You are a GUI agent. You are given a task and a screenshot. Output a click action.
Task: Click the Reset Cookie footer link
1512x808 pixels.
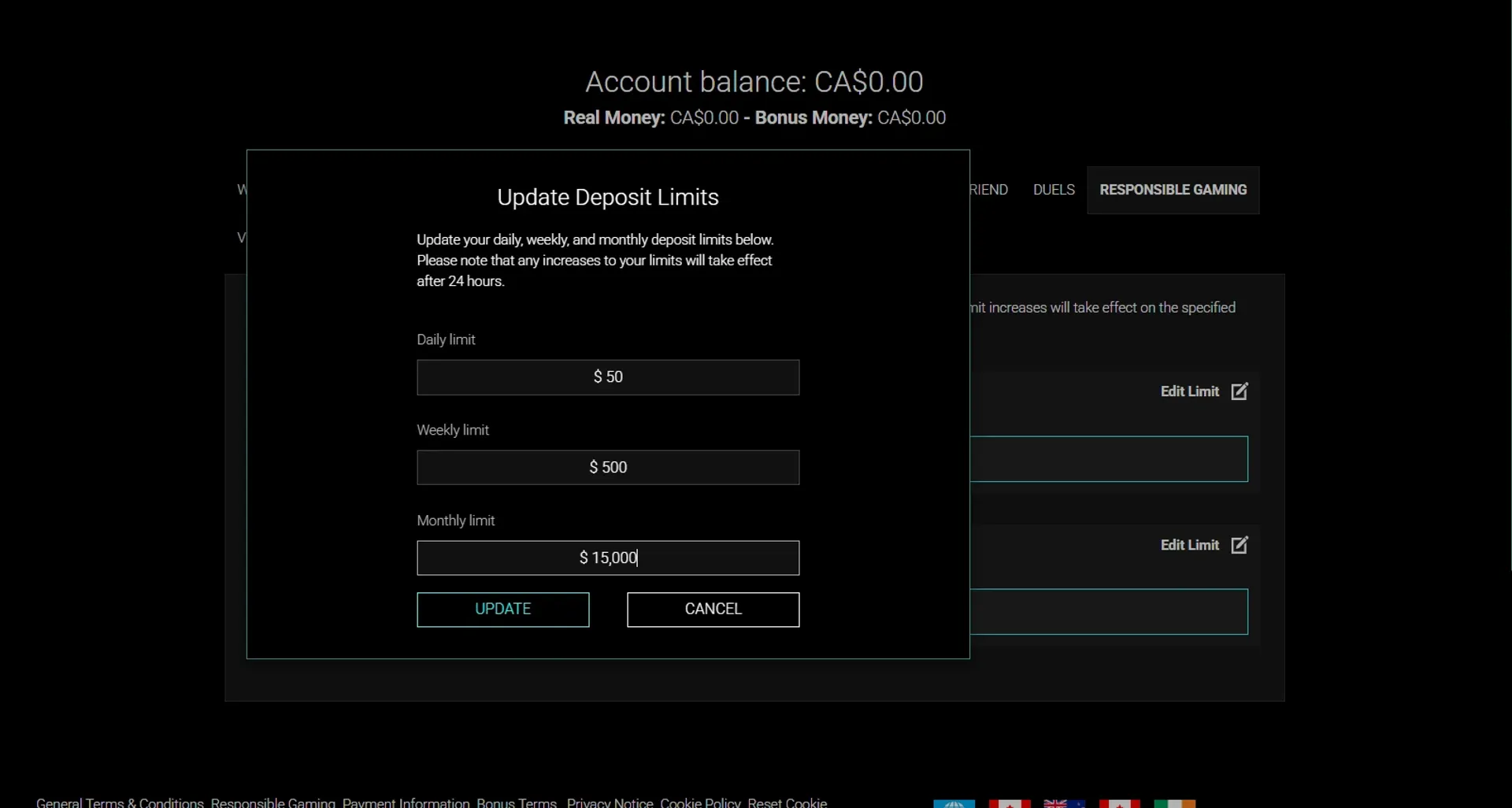click(x=787, y=802)
